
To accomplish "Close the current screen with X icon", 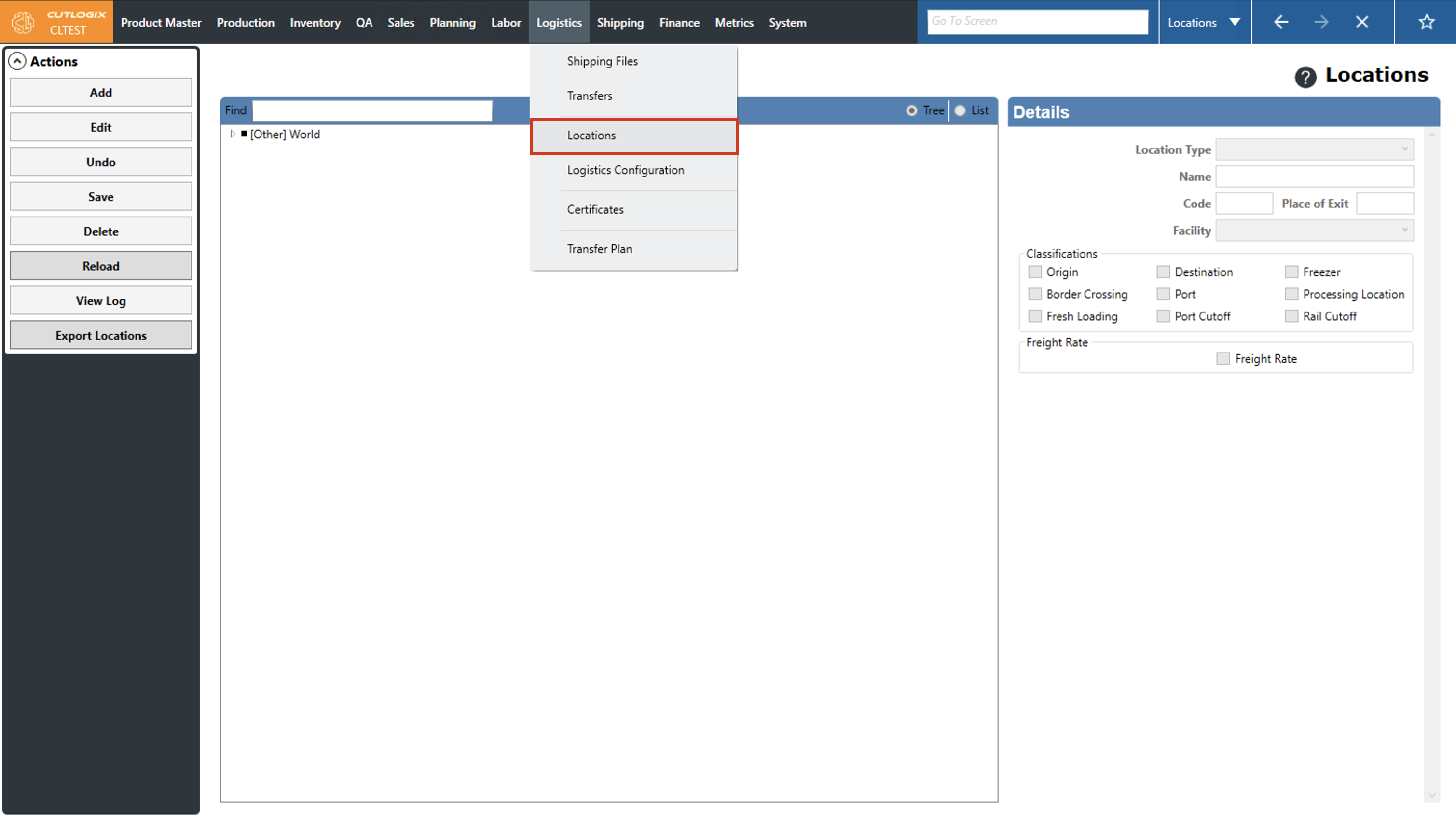I will (x=1361, y=22).
